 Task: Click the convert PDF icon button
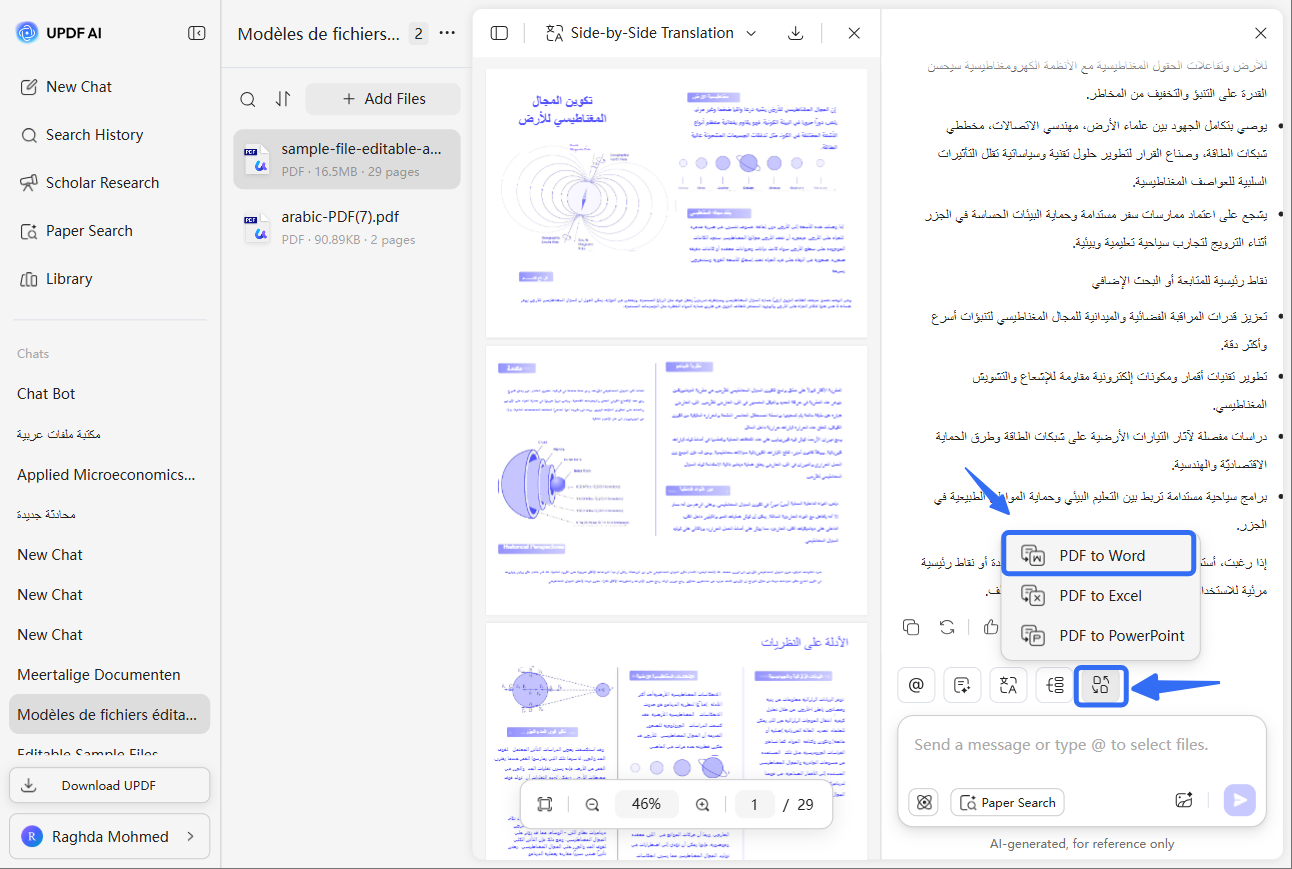click(x=1101, y=685)
